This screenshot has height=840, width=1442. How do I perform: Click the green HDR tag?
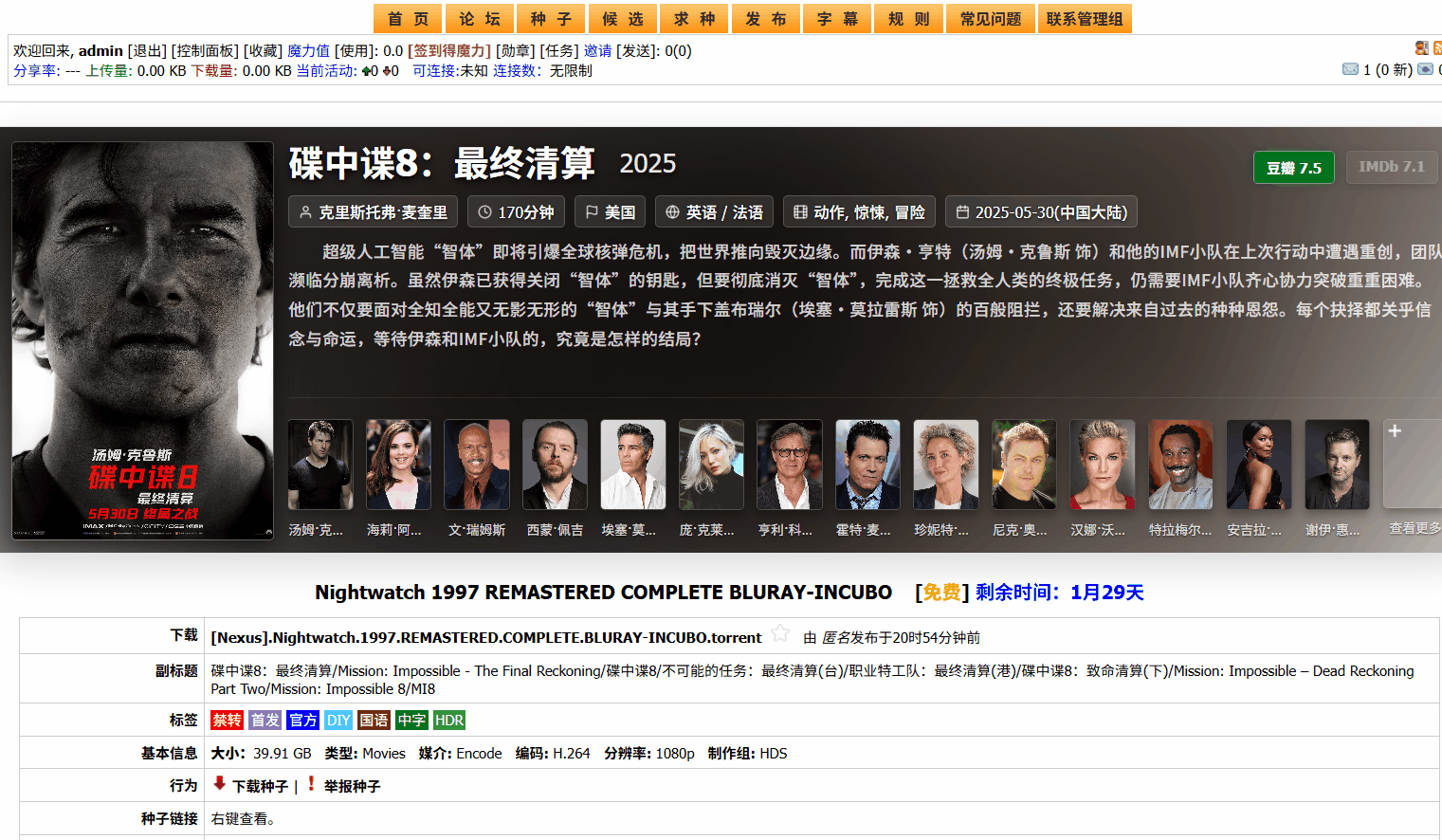click(449, 721)
